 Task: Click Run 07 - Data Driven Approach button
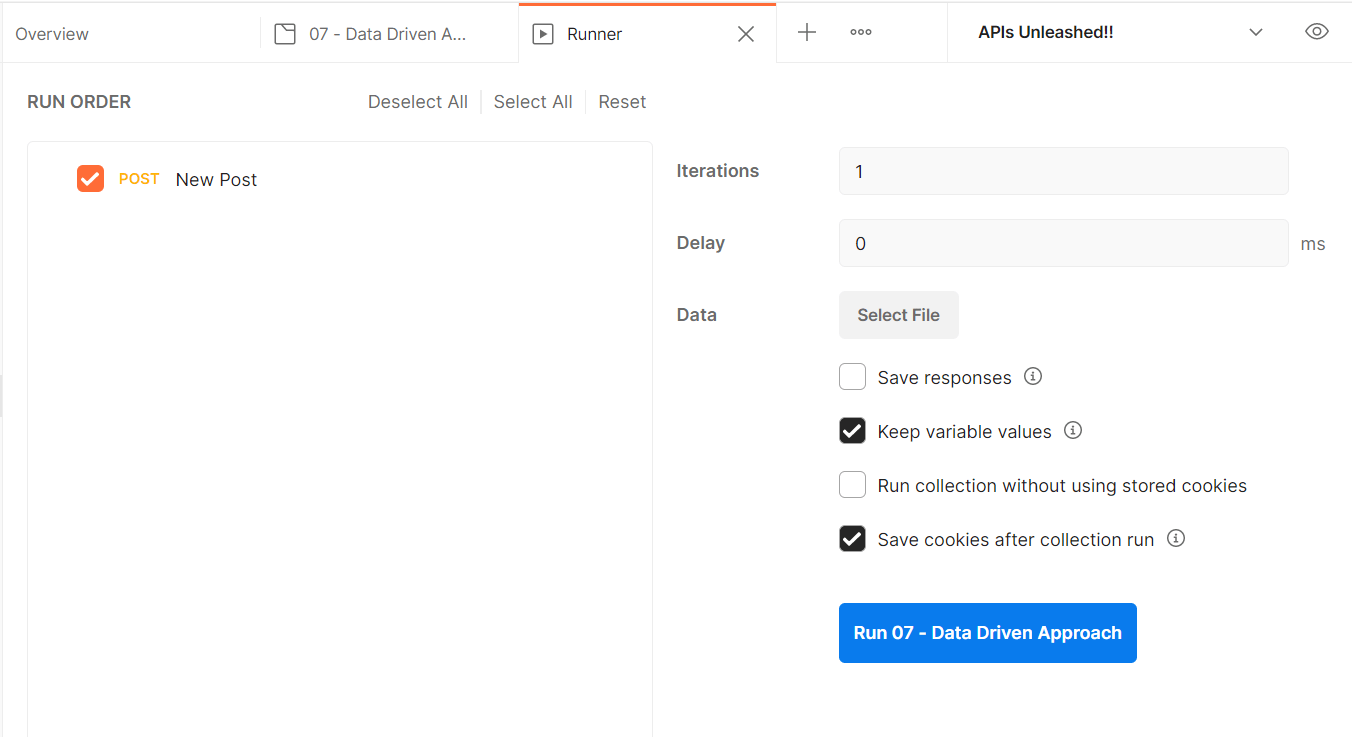988,633
